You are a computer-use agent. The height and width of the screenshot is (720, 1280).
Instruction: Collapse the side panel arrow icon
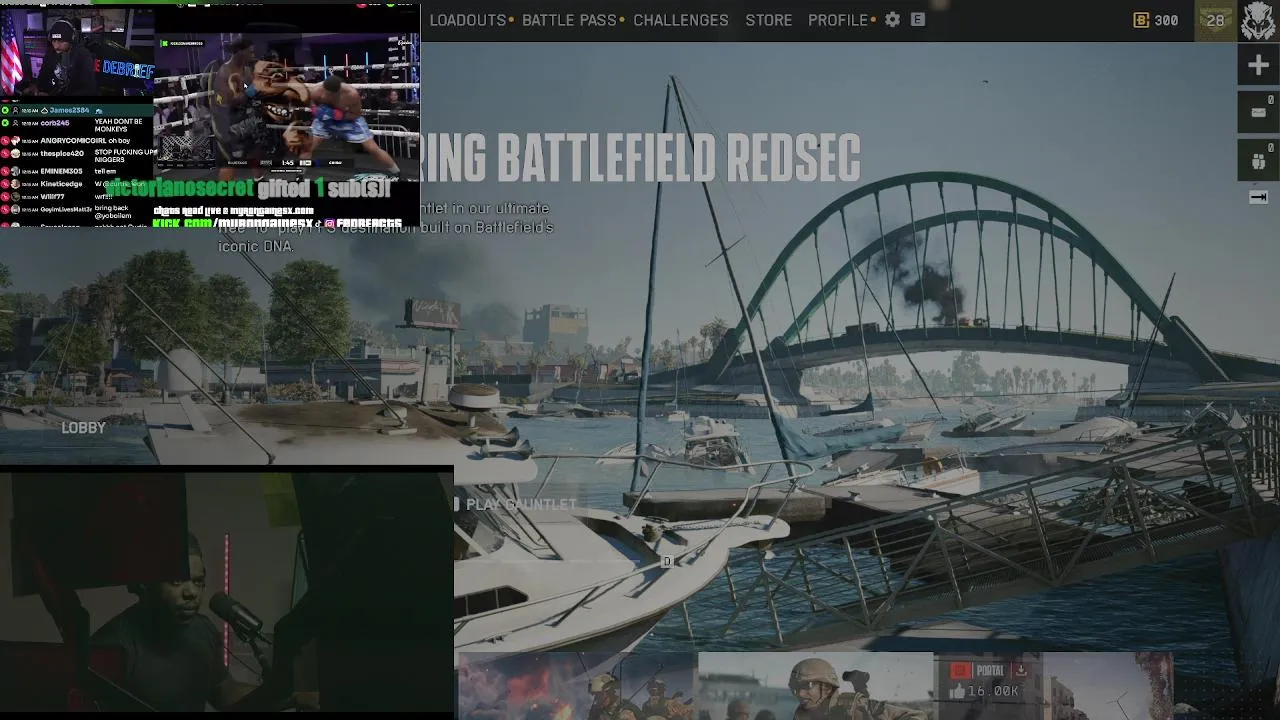click(1258, 197)
